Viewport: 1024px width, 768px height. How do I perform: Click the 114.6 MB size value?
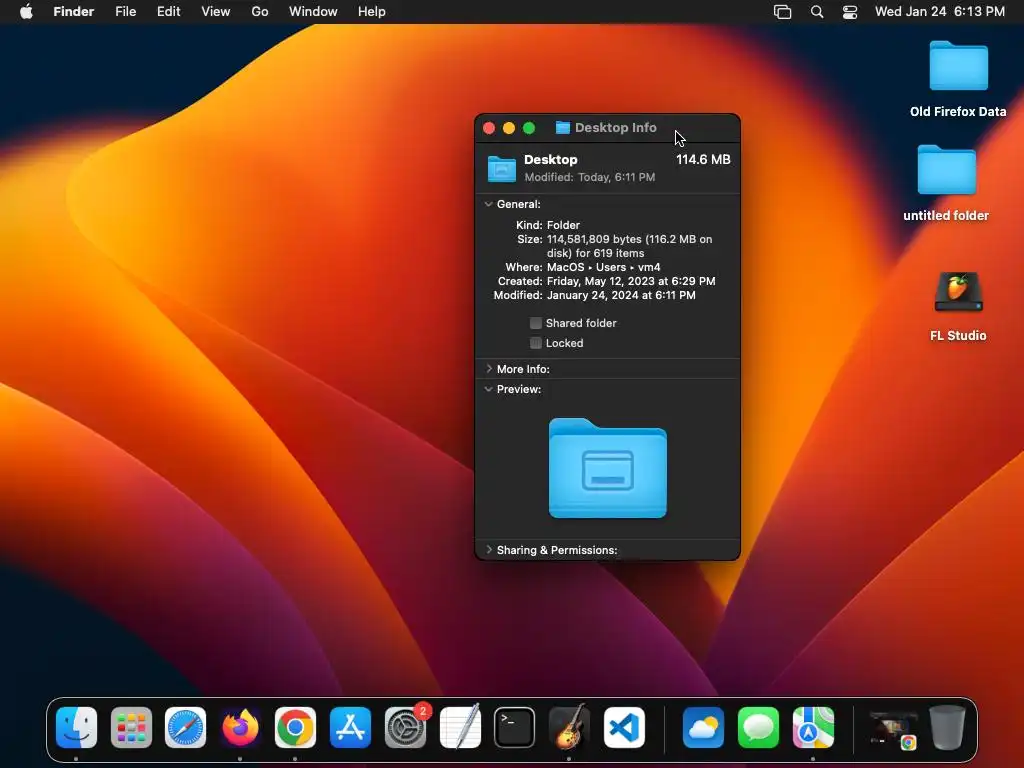[703, 159]
